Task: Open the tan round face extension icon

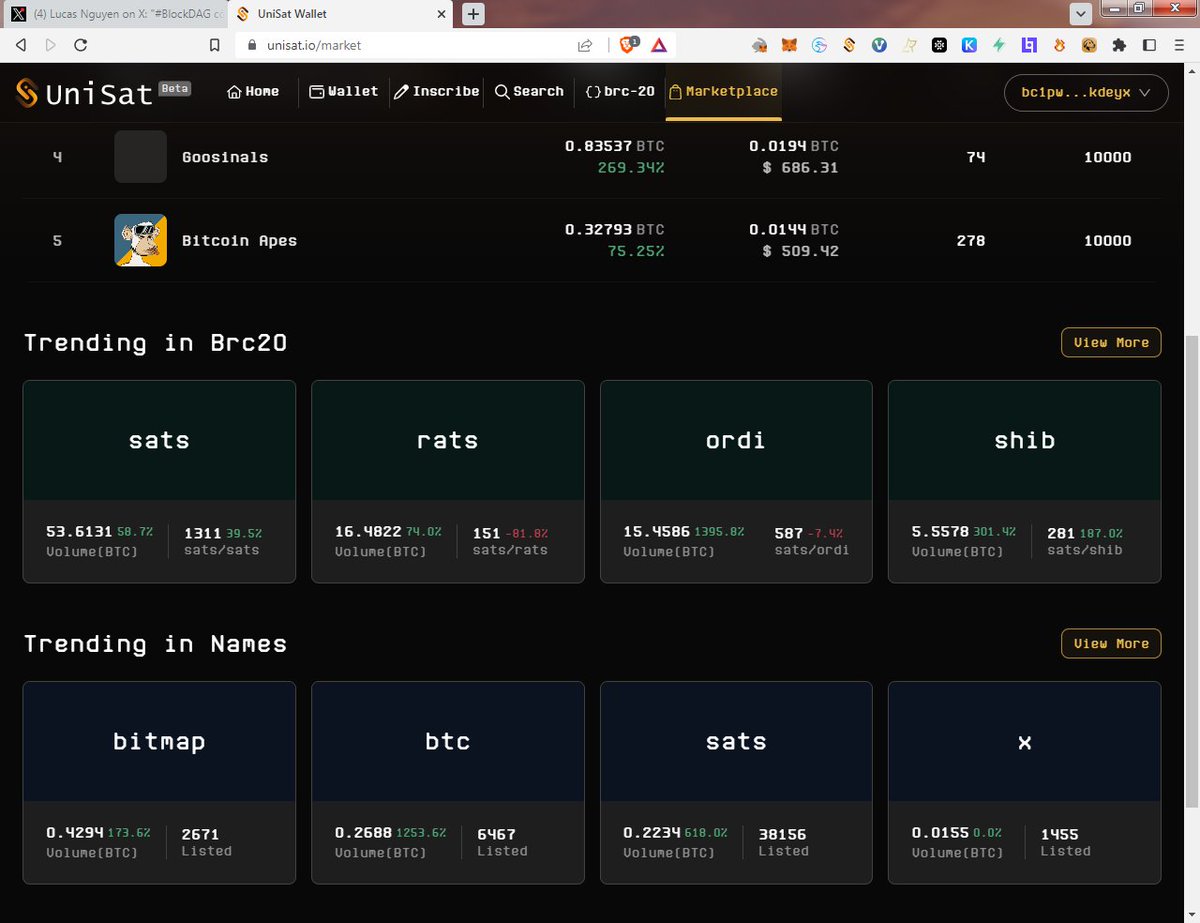Action: pos(1089,45)
